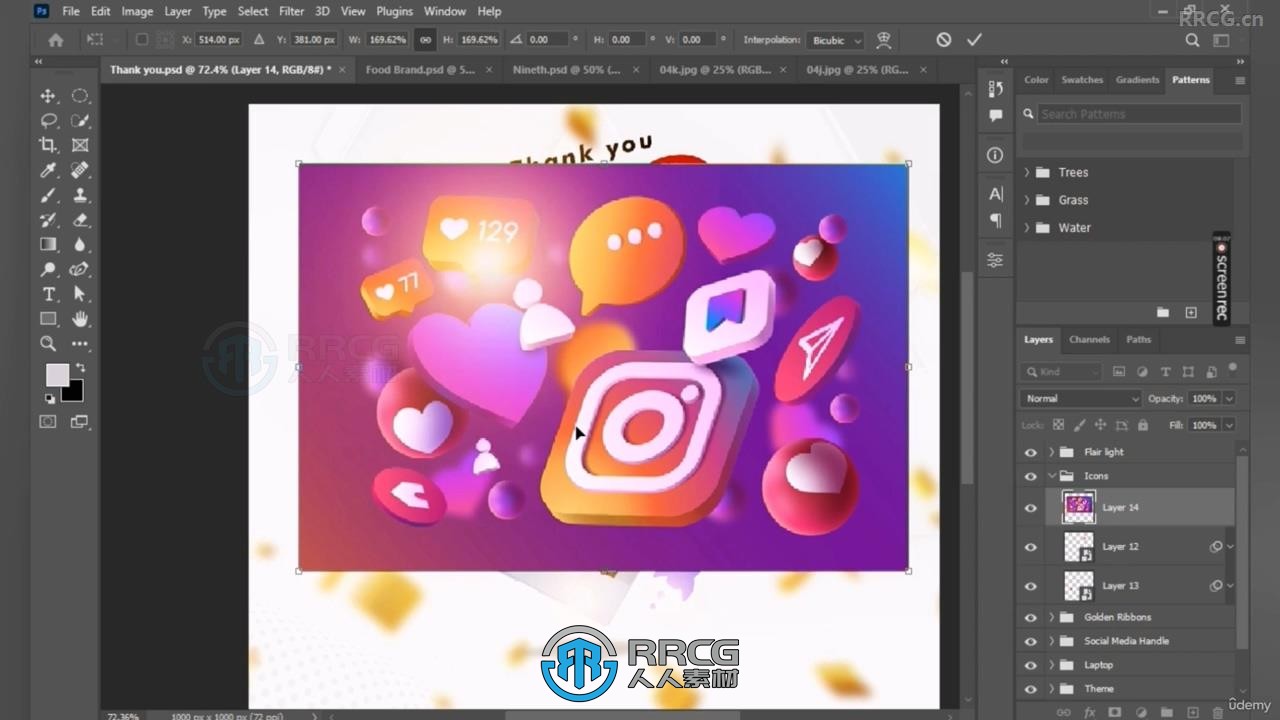This screenshot has width=1280, height=720.
Task: Open the Plugins menu
Action: (395, 11)
